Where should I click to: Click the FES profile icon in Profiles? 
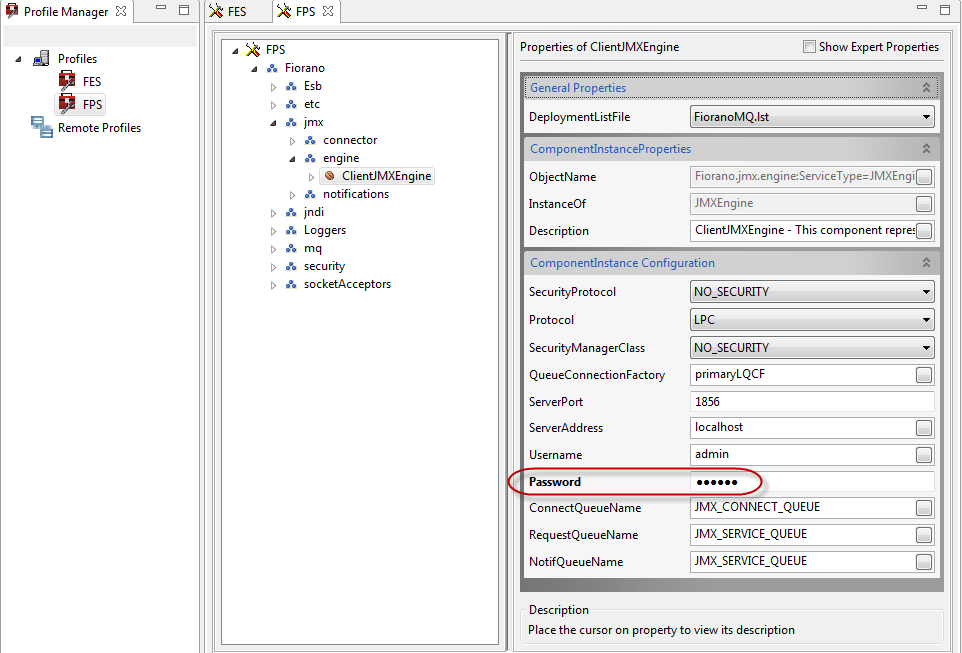tap(67, 82)
